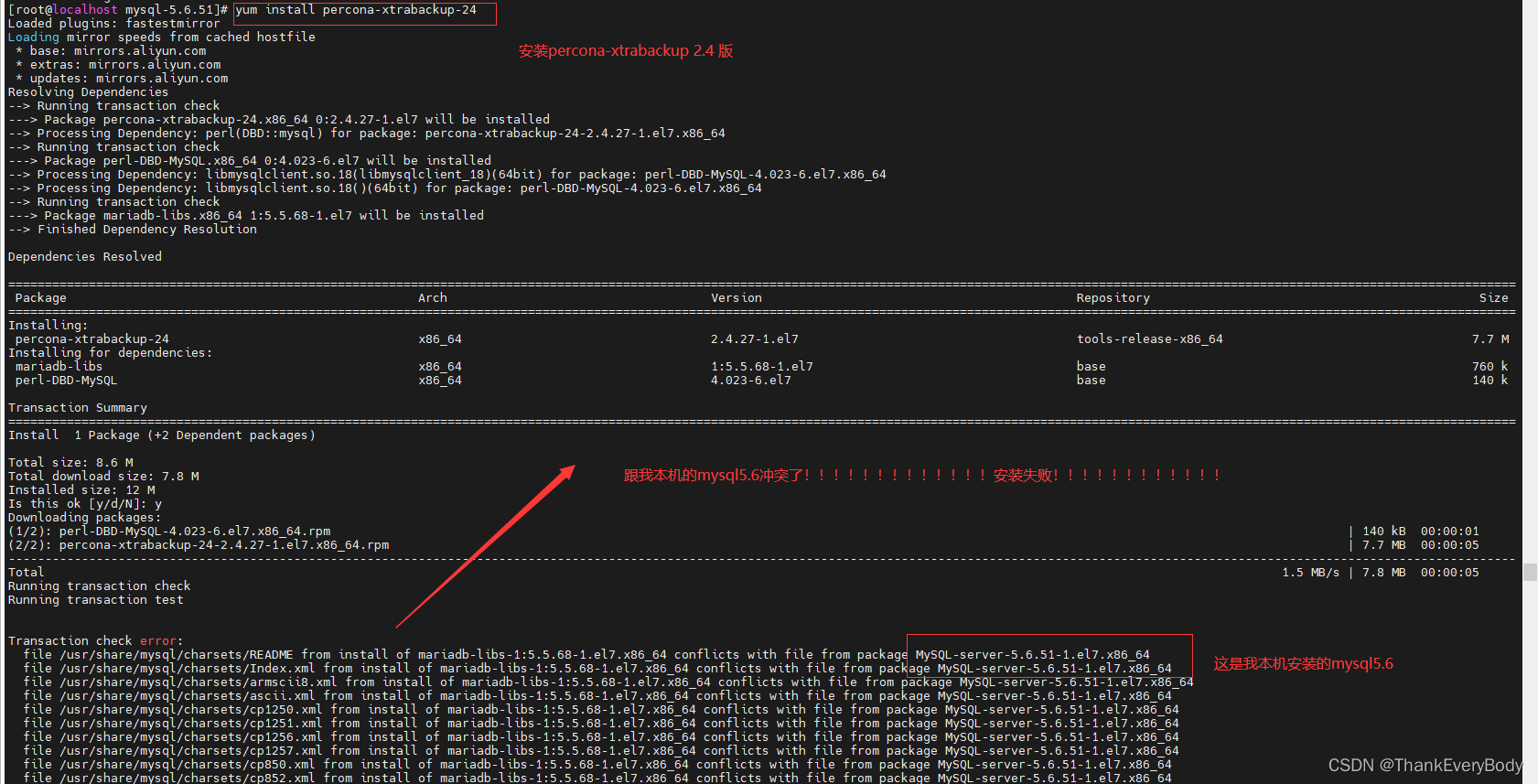Click the 'Downloading packages:' line
This screenshot has height=784, width=1538.
[85, 518]
